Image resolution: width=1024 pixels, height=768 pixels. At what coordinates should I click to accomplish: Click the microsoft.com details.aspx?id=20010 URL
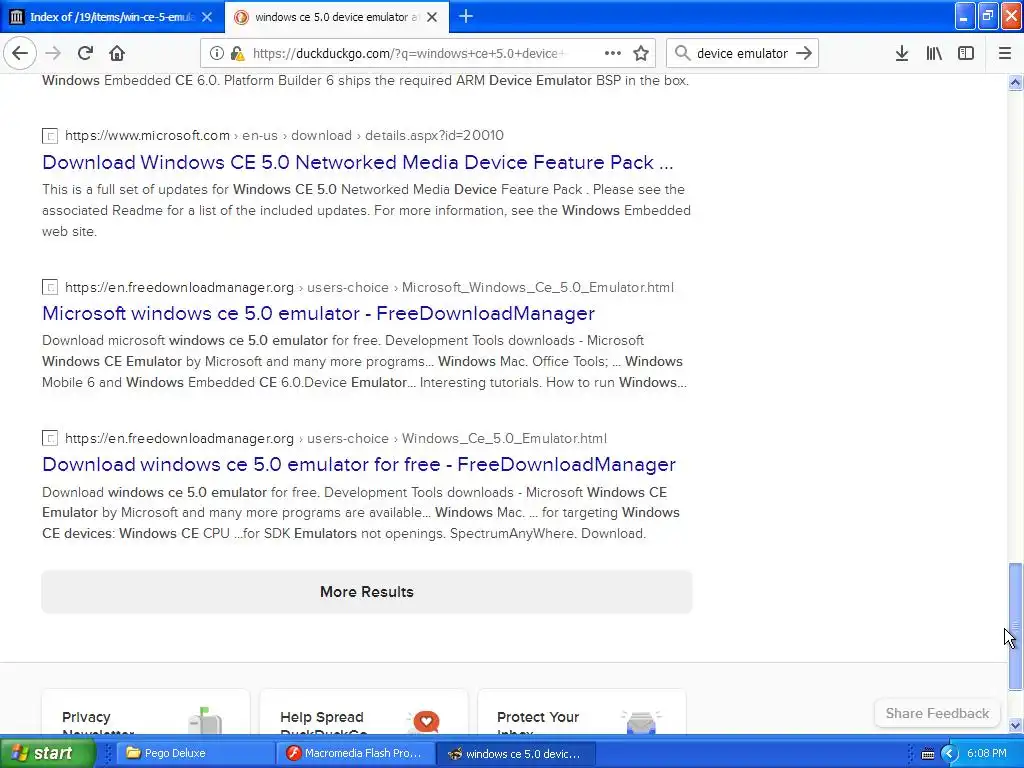pyautogui.click(x=284, y=135)
